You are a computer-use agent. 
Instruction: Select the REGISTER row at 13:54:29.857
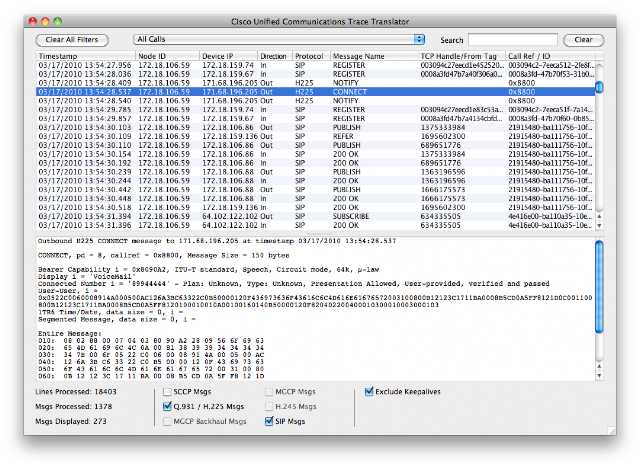point(316,119)
